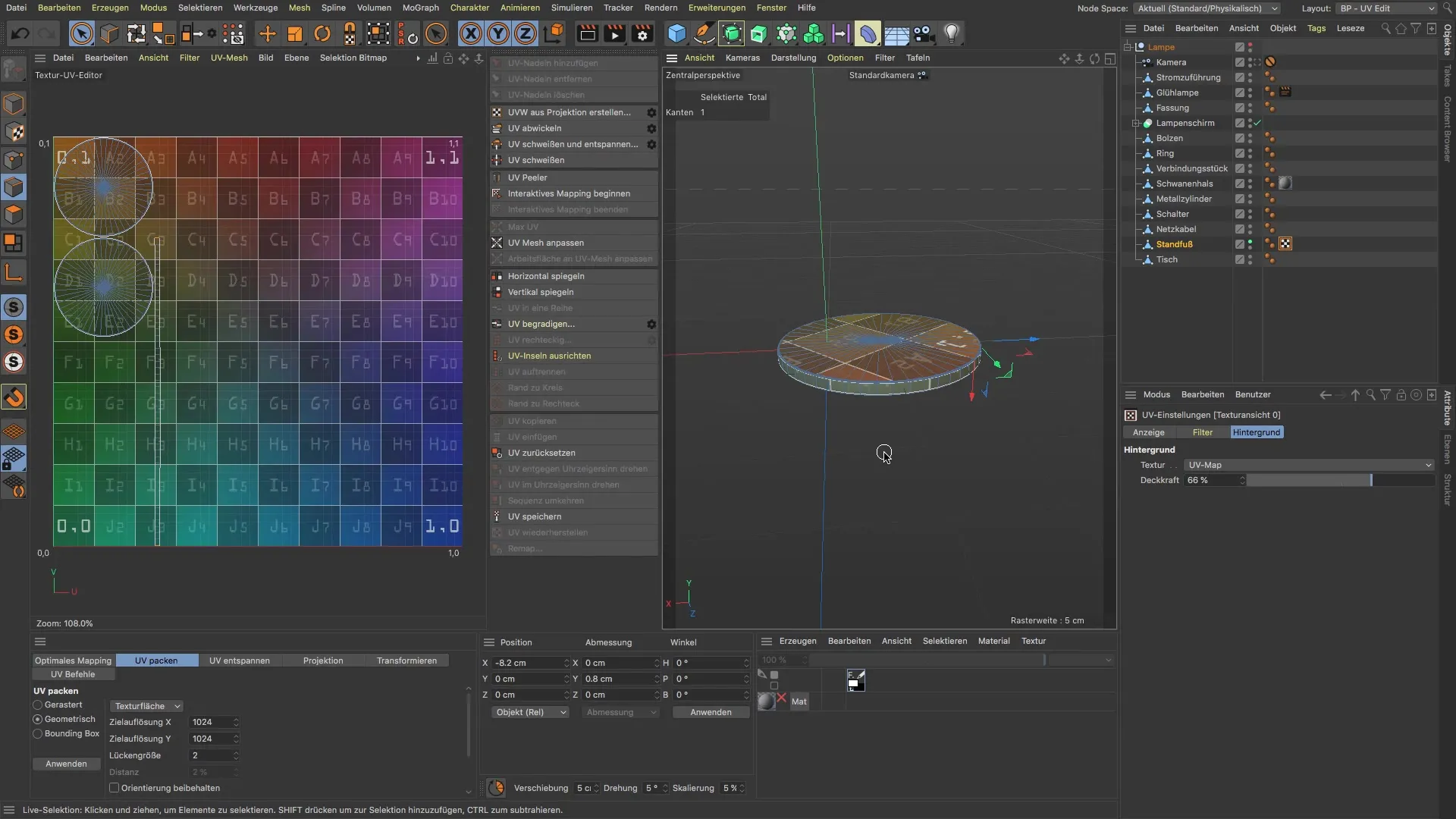1456x819 pixels.
Task: Click the Undo arrow icon
Action: (x=20, y=34)
